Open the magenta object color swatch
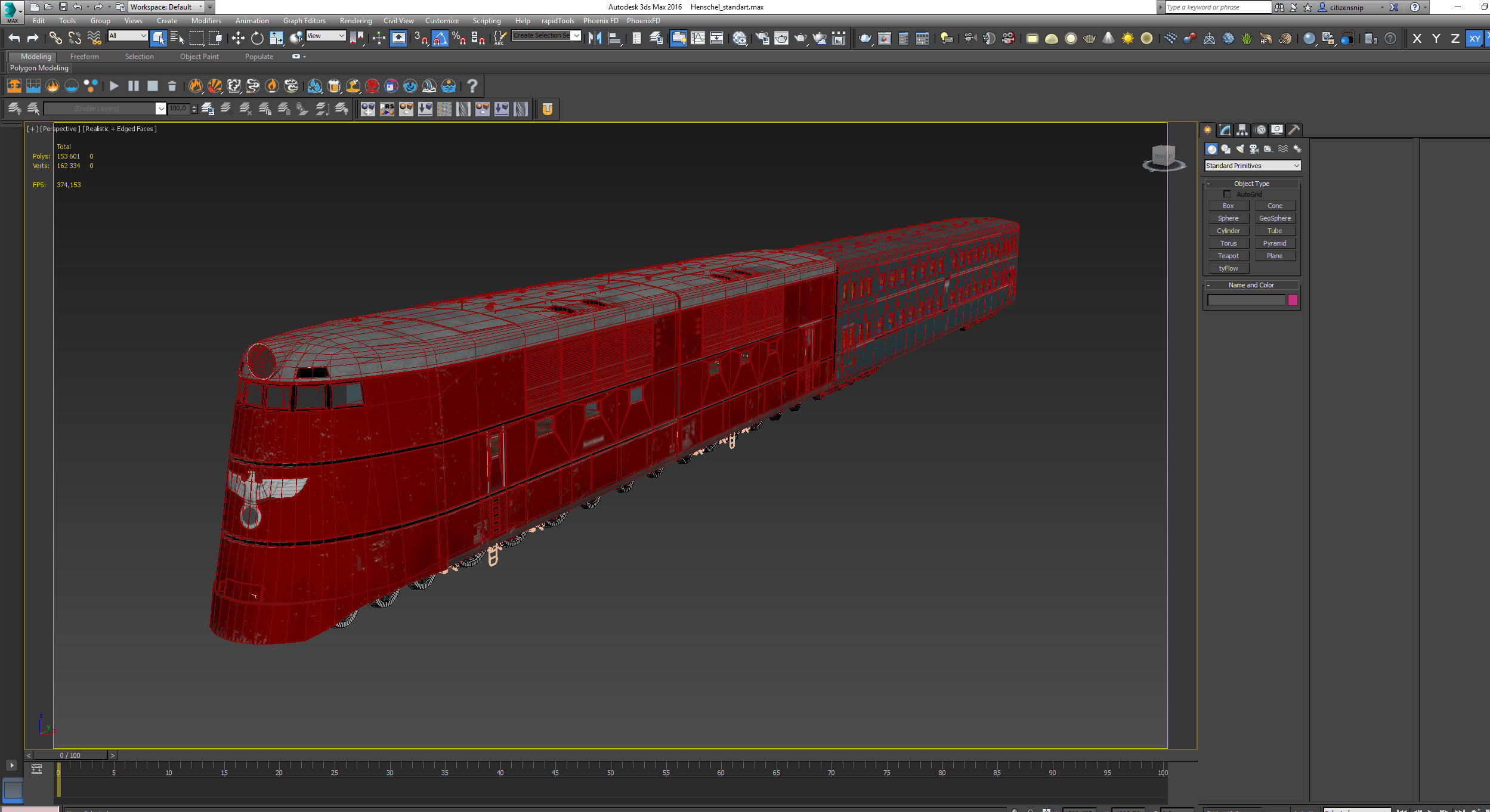This screenshot has width=1490, height=812. 1293,300
